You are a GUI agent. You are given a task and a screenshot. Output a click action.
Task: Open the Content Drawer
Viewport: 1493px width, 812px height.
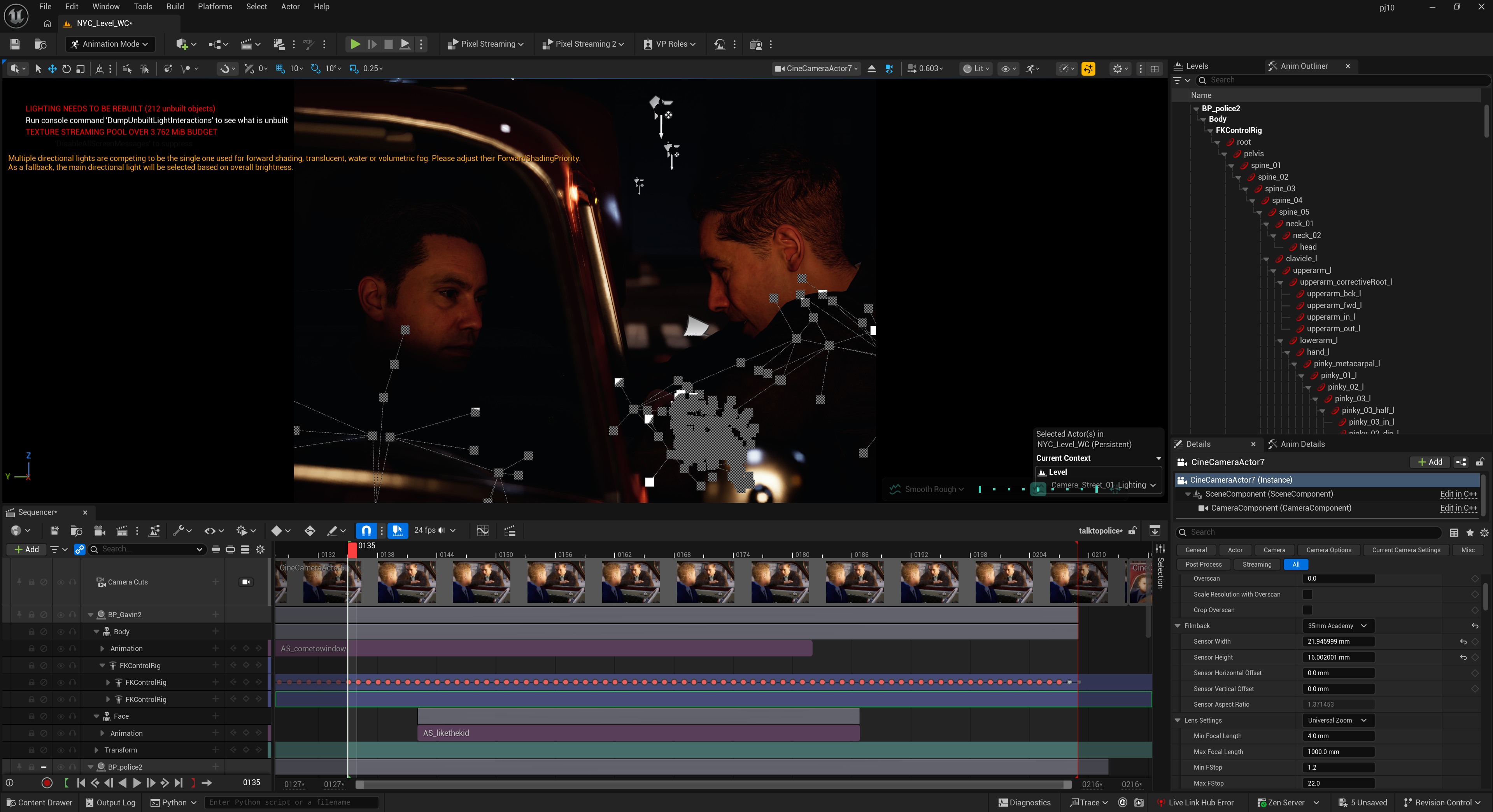coord(39,803)
